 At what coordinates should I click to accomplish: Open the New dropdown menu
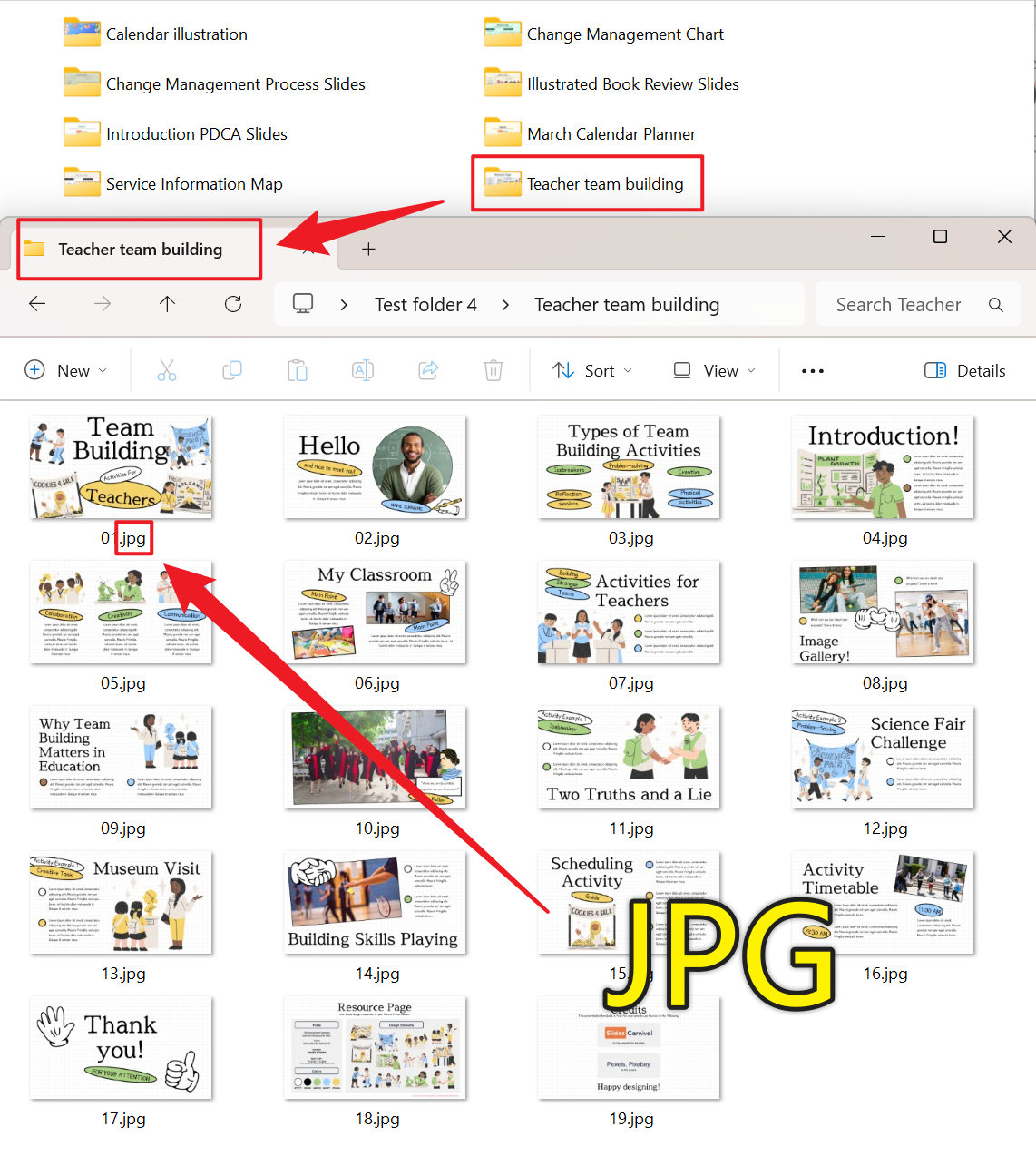(x=65, y=370)
